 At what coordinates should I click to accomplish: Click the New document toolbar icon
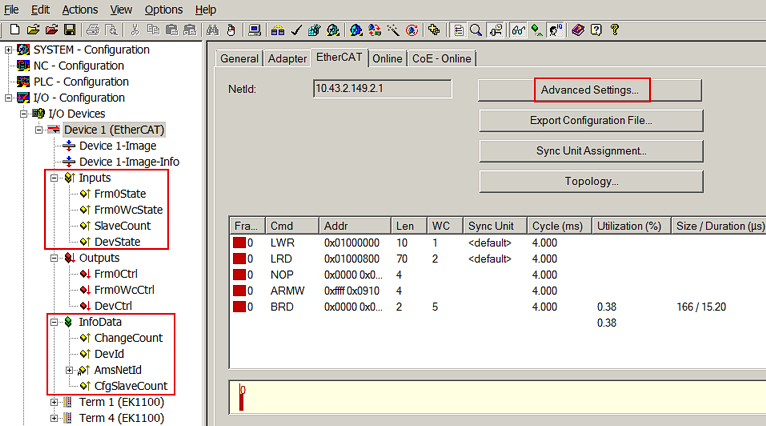[x=15, y=30]
